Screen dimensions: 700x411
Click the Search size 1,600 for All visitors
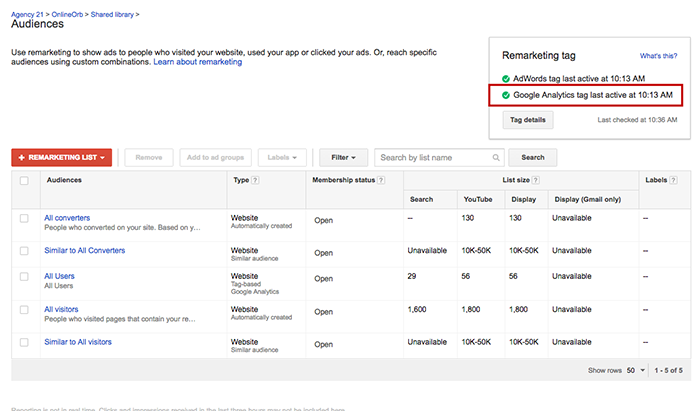pos(417,309)
